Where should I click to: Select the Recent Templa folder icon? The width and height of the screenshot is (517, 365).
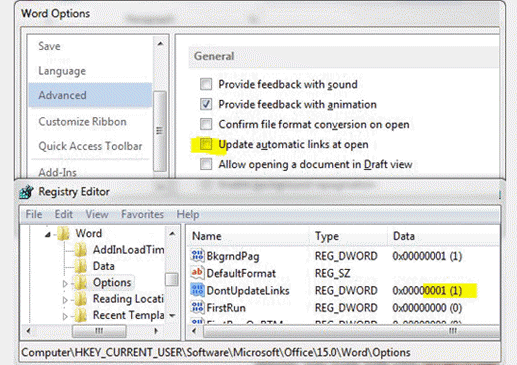(81, 315)
